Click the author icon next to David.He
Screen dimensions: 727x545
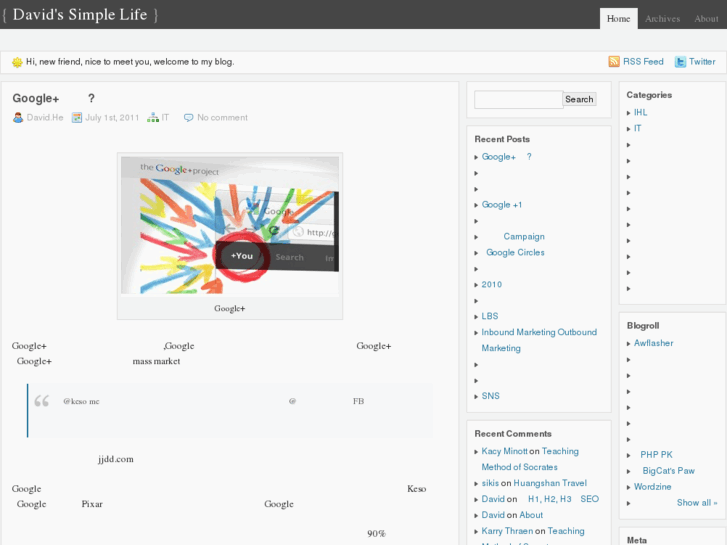(18, 118)
